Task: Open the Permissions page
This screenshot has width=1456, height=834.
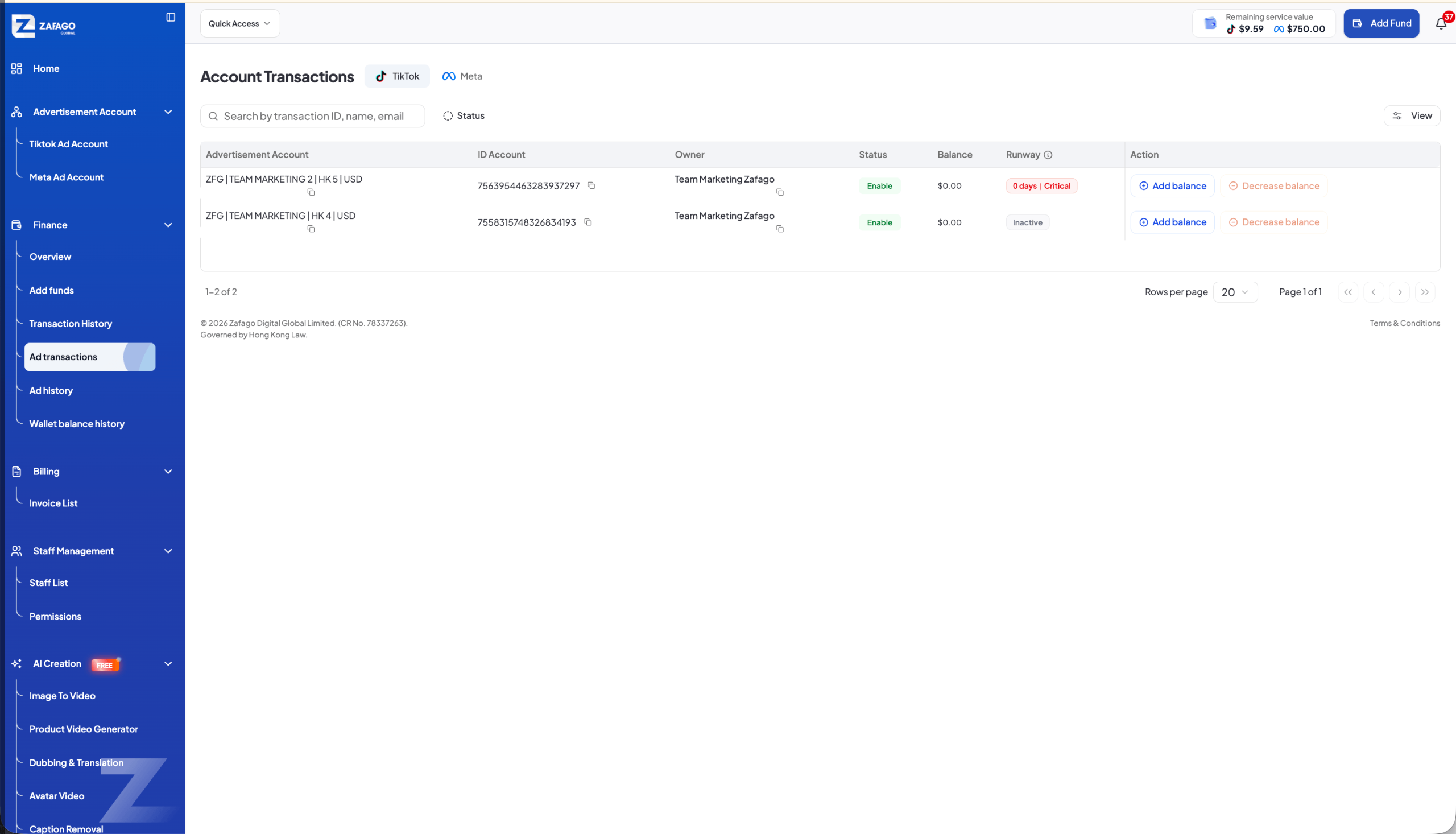Action: click(x=56, y=616)
